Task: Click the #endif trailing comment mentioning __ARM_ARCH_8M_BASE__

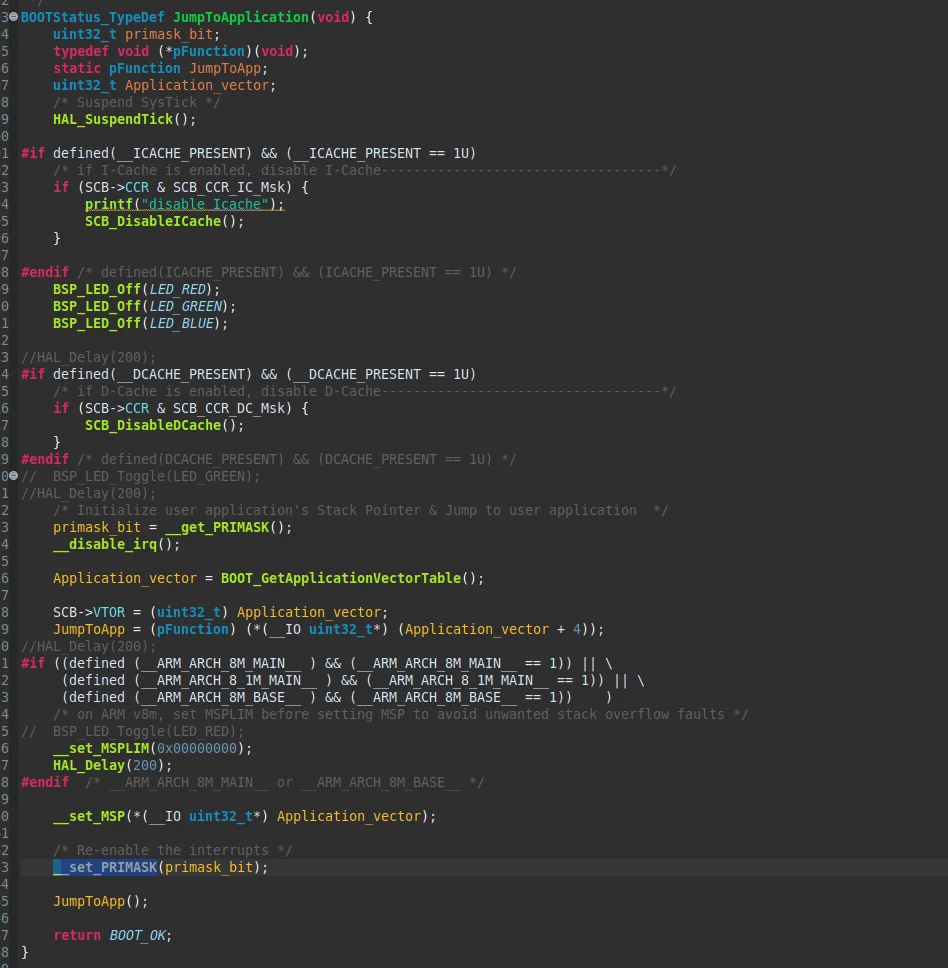Action: pyautogui.click(x=285, y=782)
